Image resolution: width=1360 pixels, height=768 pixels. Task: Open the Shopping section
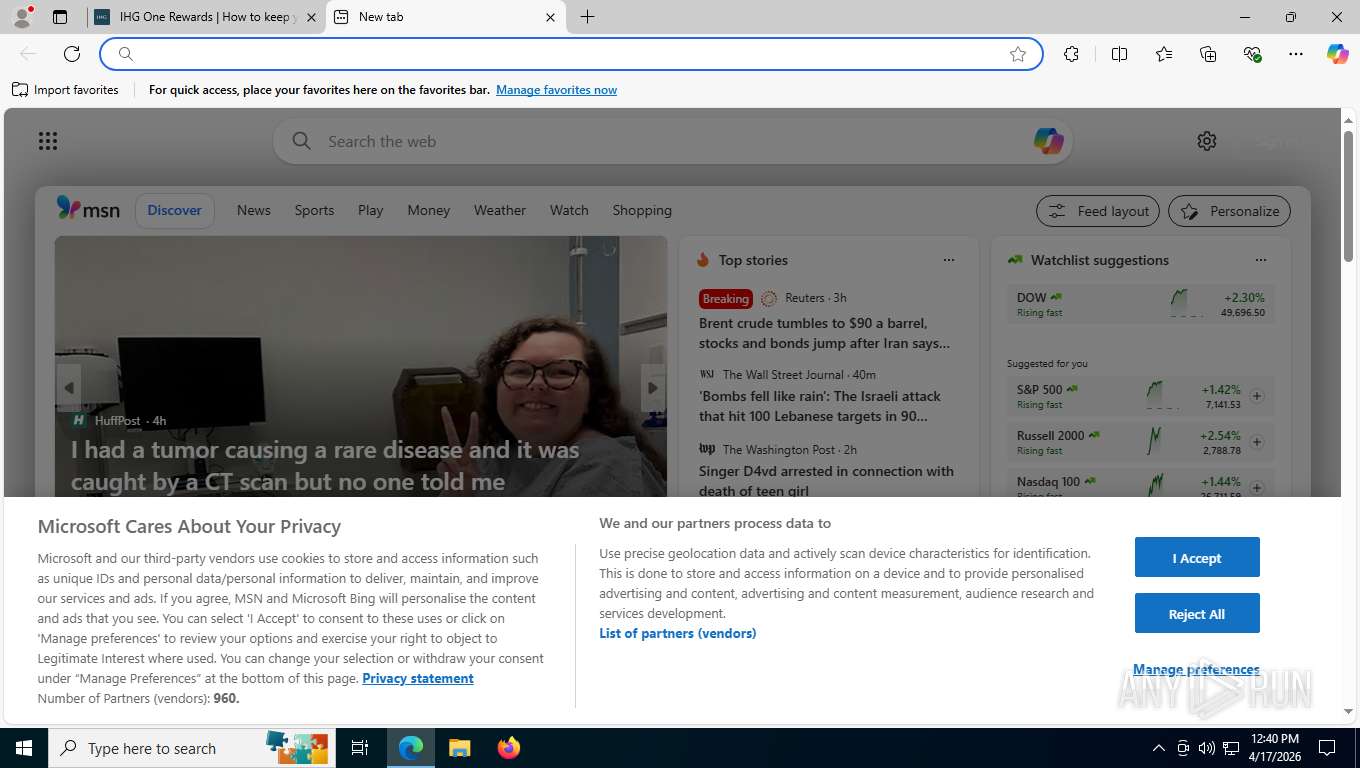[x=642, y=210]
